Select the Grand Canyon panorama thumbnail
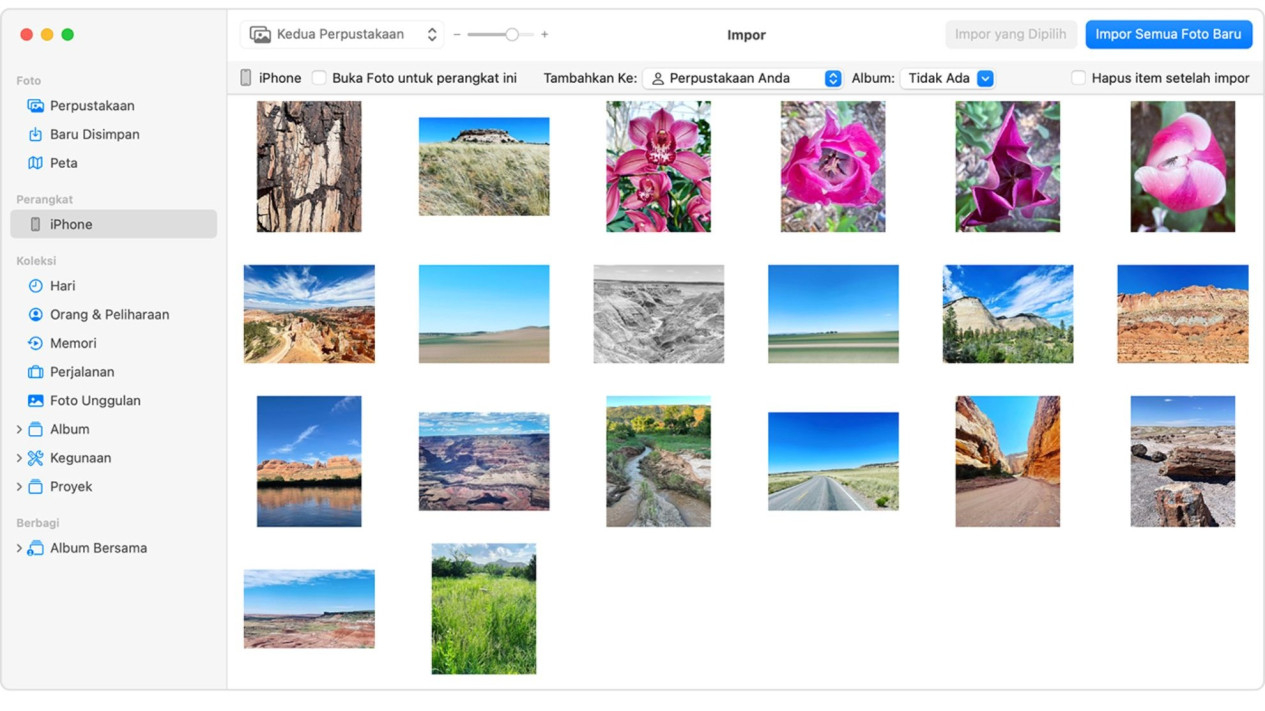This screenshot has width=1265, height=711. tap(484, 461)
